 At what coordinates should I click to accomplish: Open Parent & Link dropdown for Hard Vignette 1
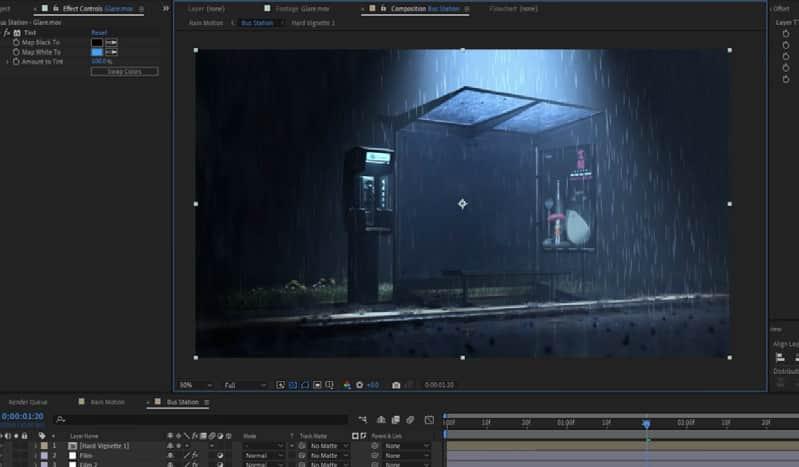407,446
